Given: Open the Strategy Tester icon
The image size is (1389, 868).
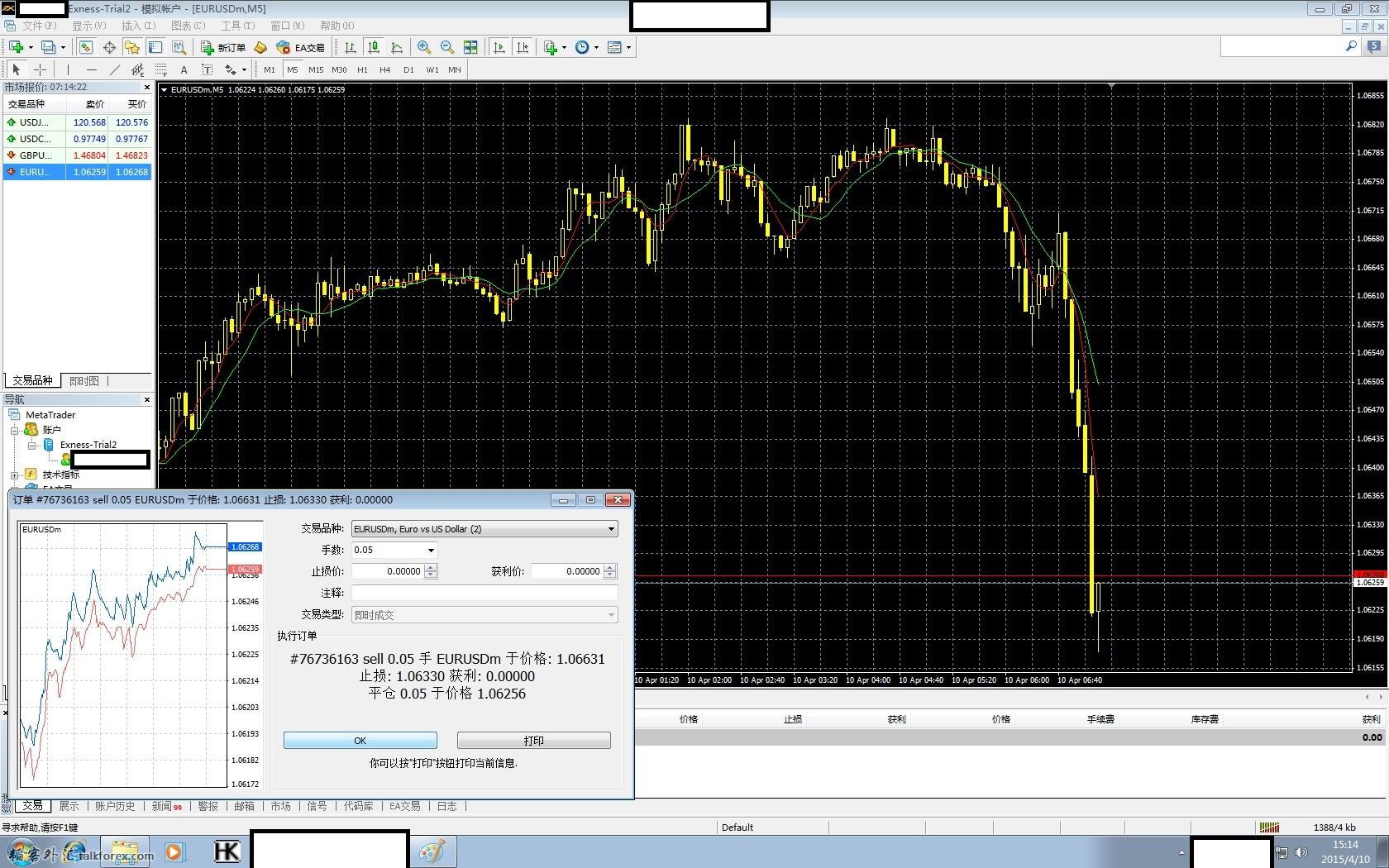Looking at the screenshot, I should (x=179, y=47).
